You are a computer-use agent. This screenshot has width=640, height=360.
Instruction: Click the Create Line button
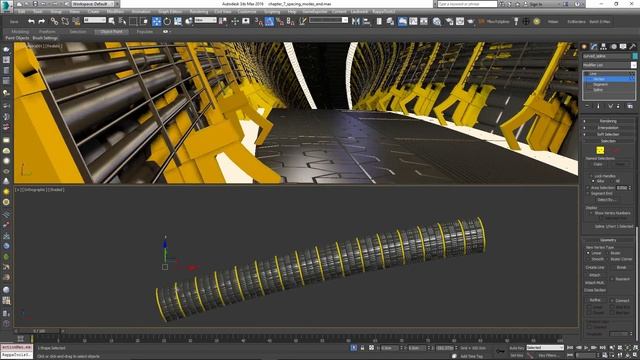pos(595,267)
